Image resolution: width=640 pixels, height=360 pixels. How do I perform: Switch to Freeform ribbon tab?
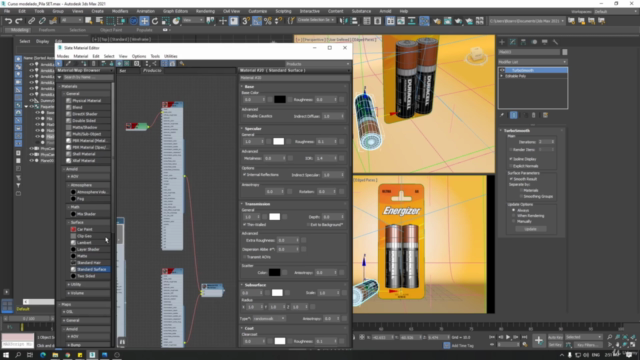tap(47, 30)
